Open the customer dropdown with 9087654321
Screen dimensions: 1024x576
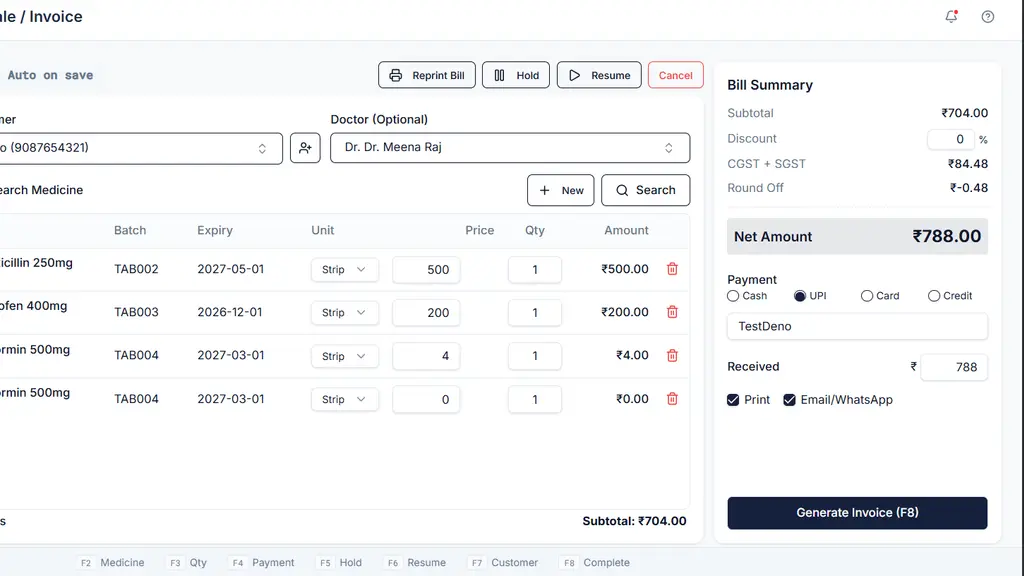pyautogui.click(x=140, y=148)
